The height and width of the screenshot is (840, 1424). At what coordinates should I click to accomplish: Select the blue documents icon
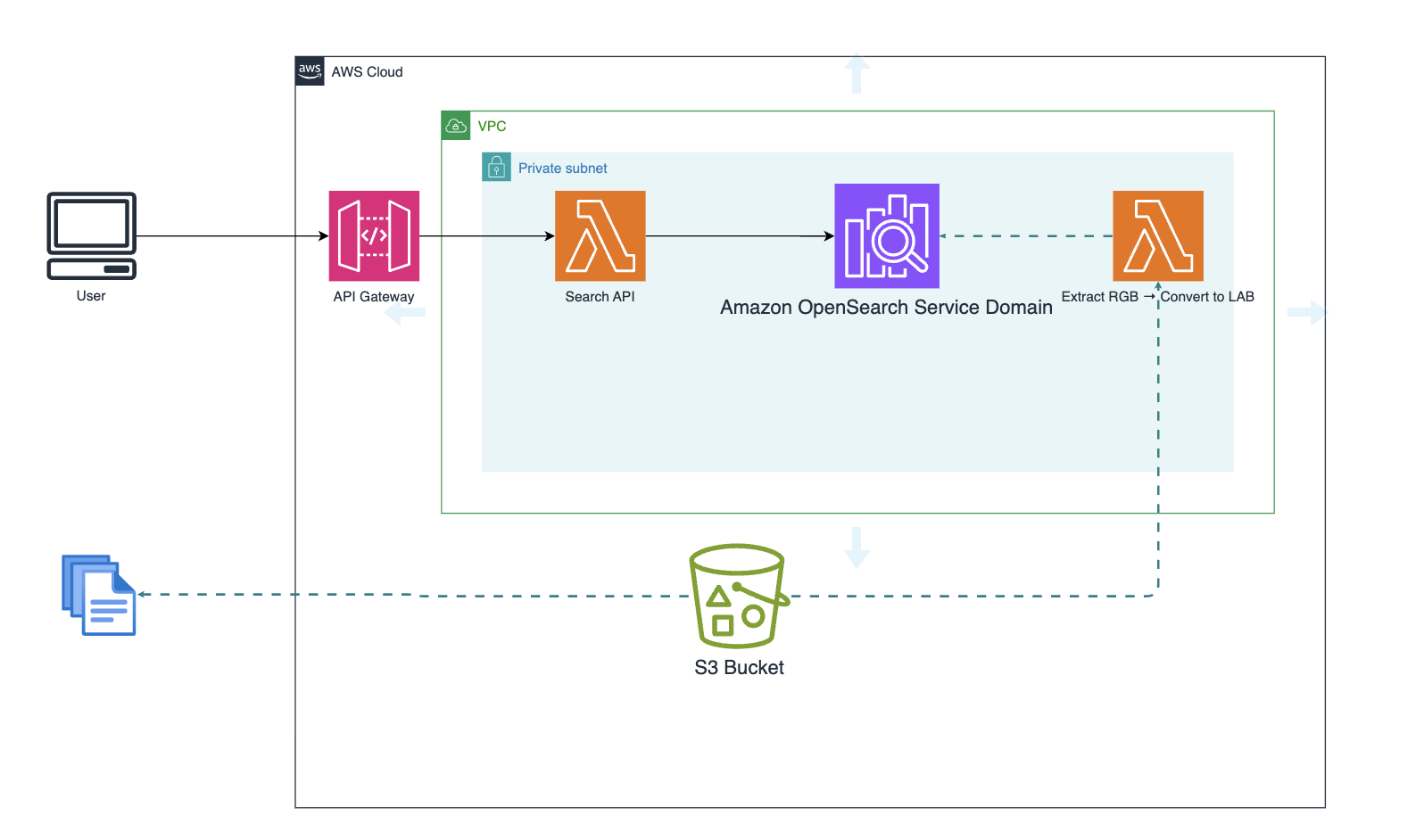[99, 595]
